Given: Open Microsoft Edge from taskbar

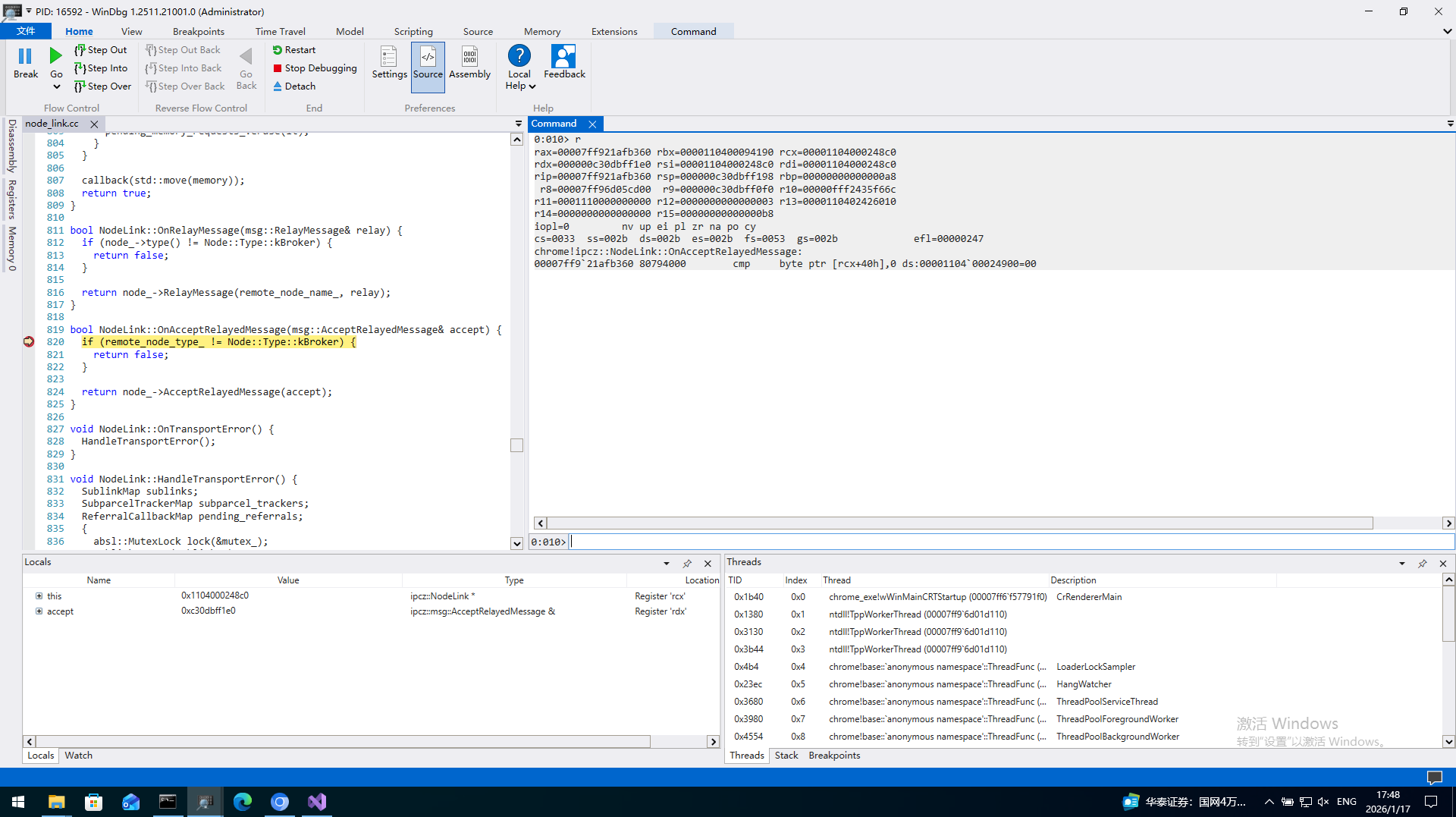Looking at the screenshot, I should (x=243, y=802).
